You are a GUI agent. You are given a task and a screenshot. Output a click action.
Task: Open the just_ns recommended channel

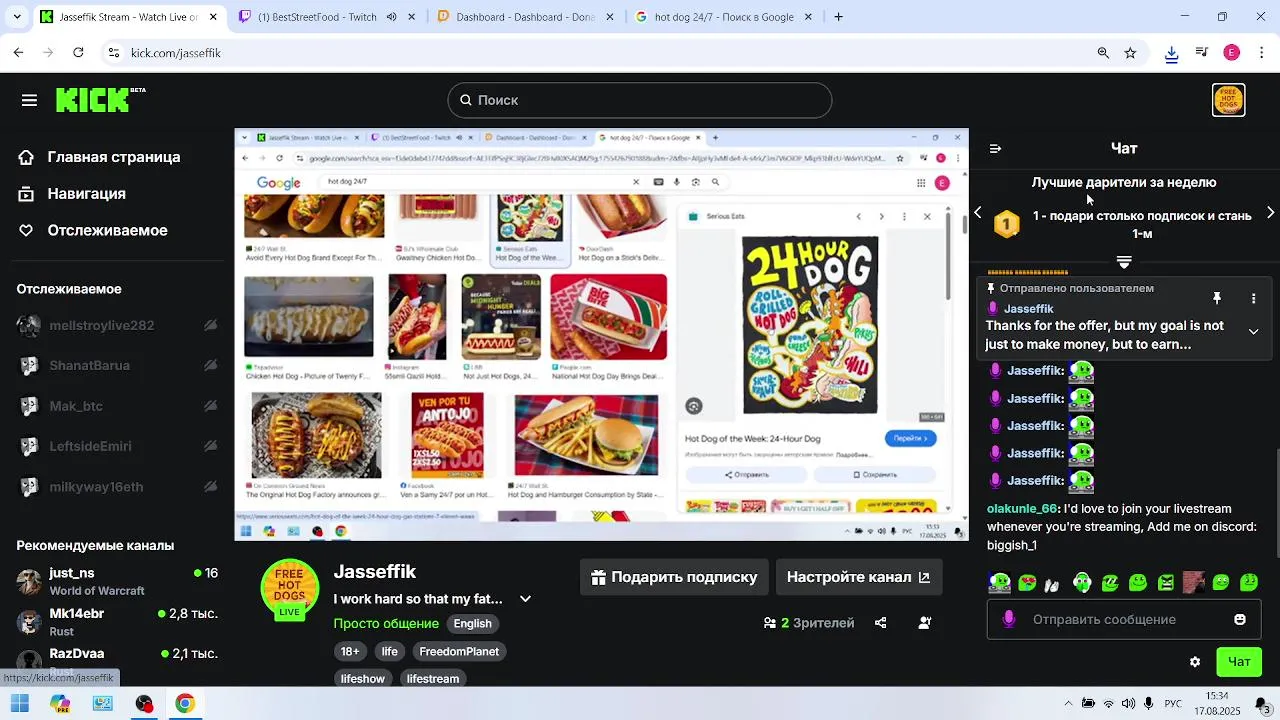117,581
